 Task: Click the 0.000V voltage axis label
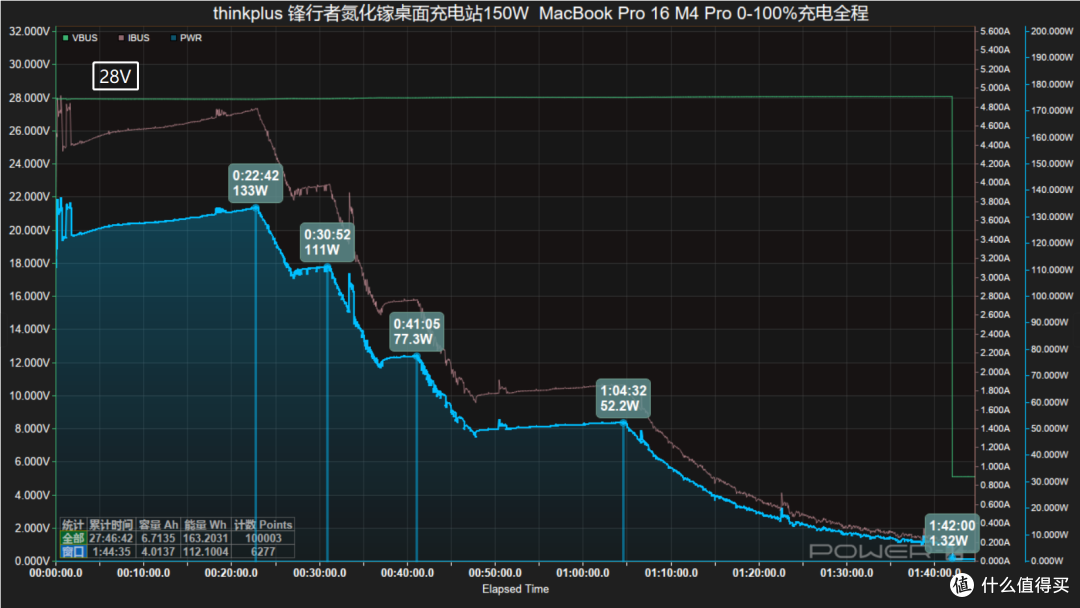pos(32,561)
